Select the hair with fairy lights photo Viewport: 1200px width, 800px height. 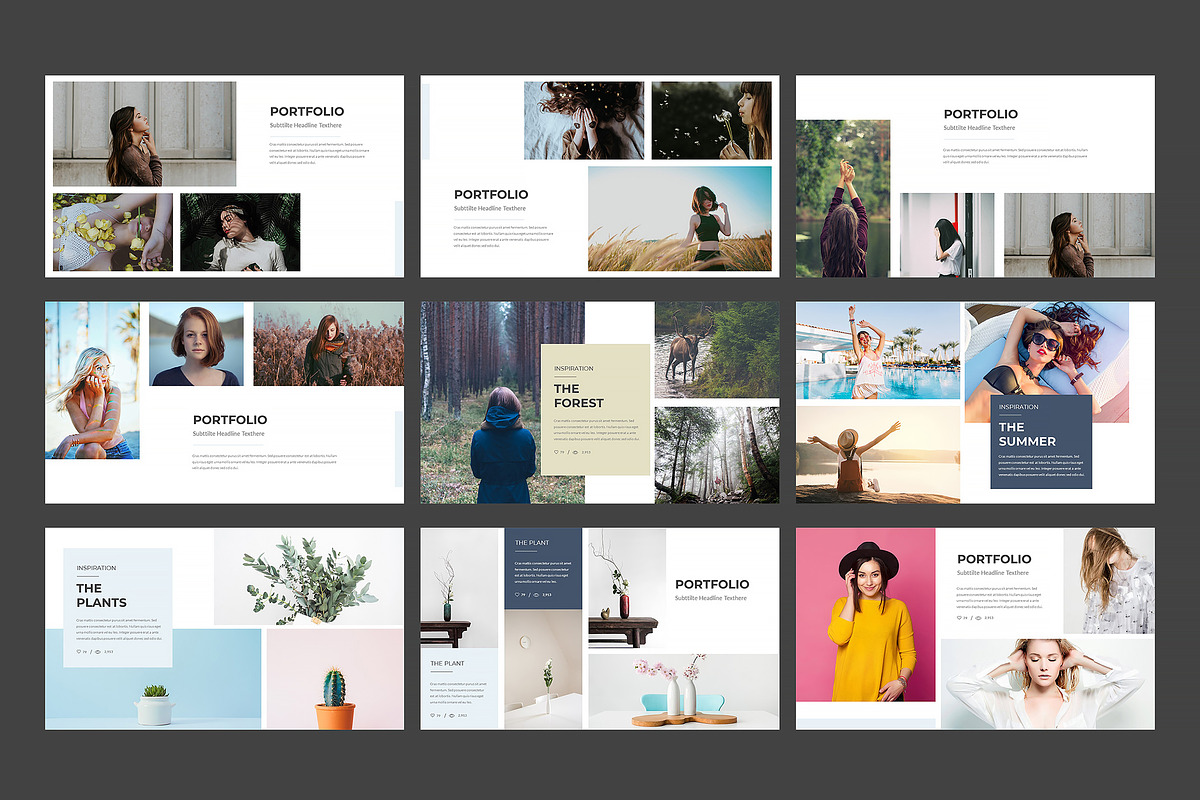click(x=584, y=121)
